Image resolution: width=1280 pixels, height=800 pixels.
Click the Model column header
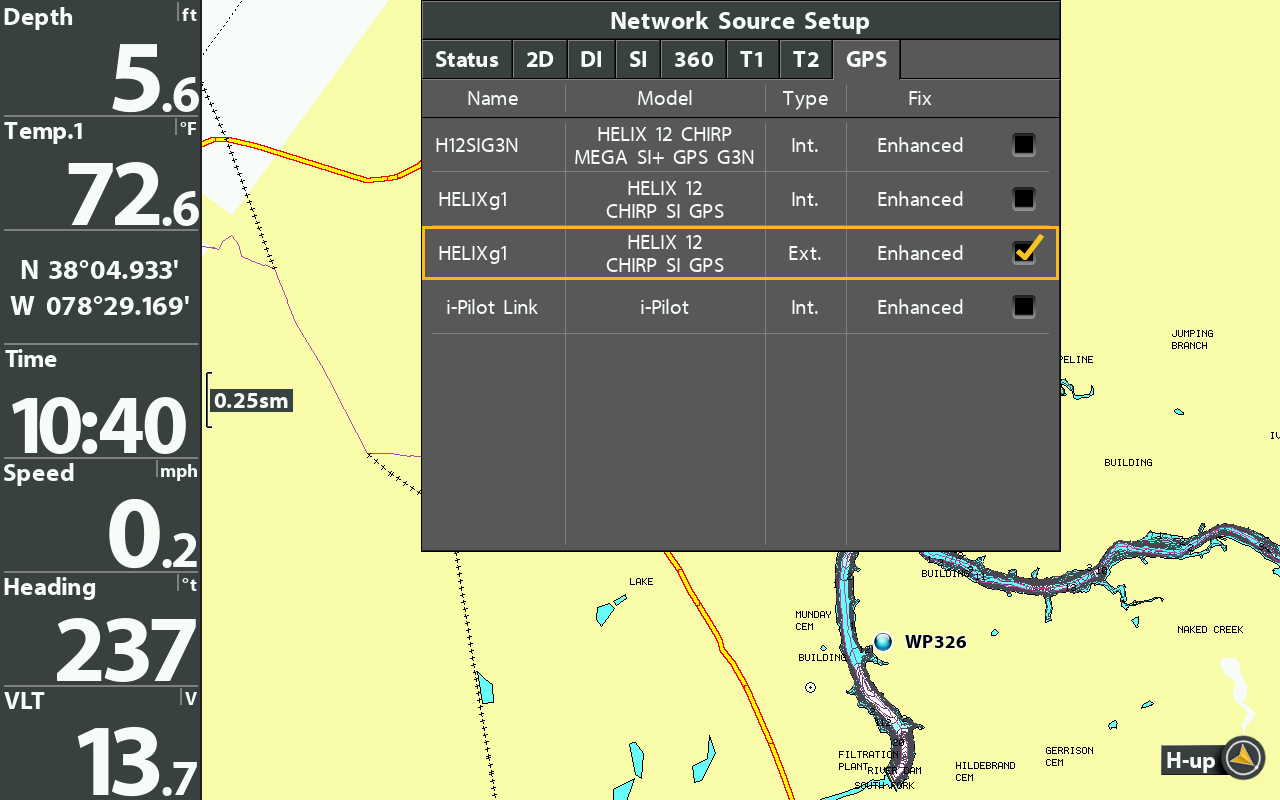pos(665,98)
